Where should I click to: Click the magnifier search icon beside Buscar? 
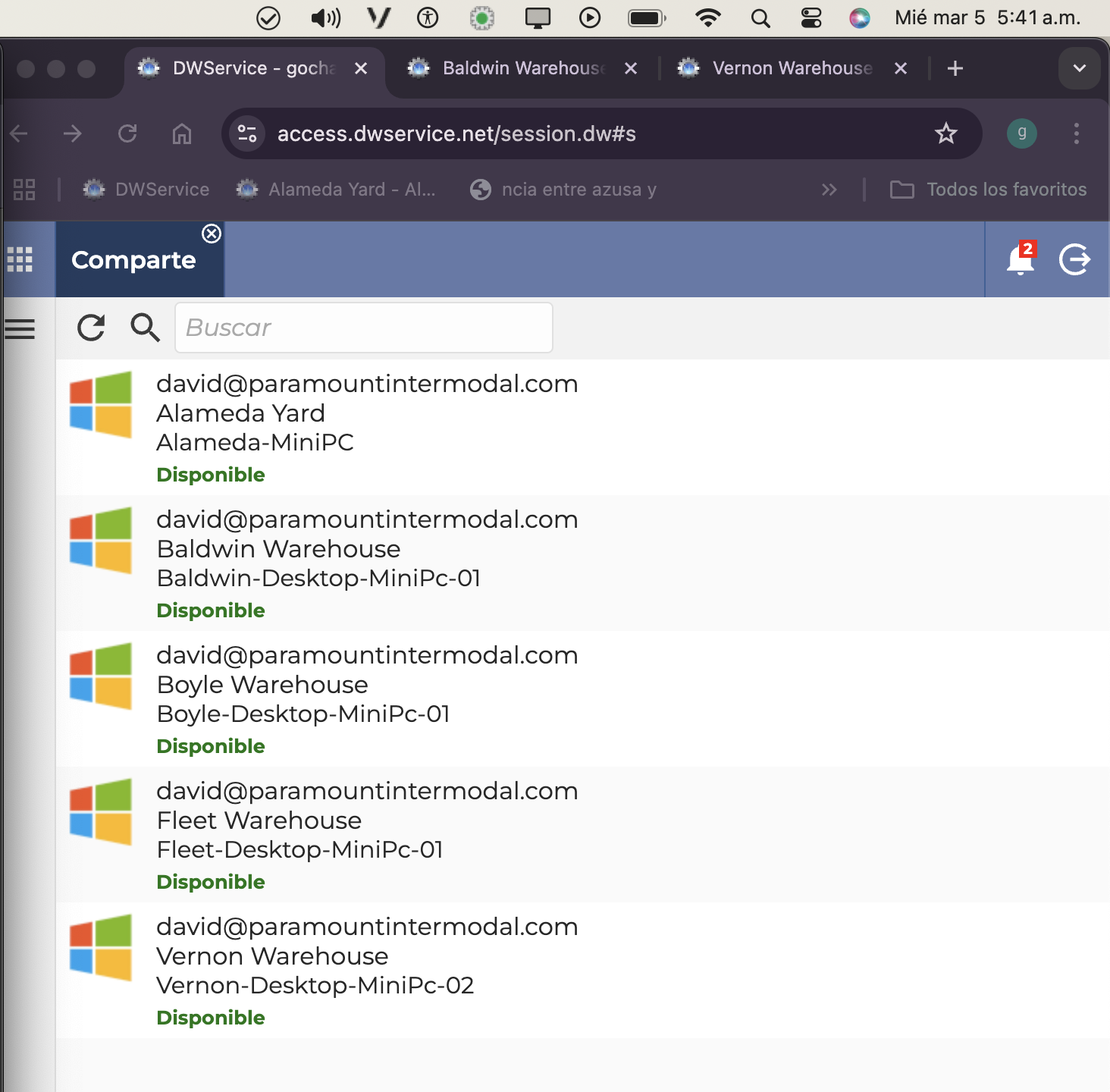(145, 328)
